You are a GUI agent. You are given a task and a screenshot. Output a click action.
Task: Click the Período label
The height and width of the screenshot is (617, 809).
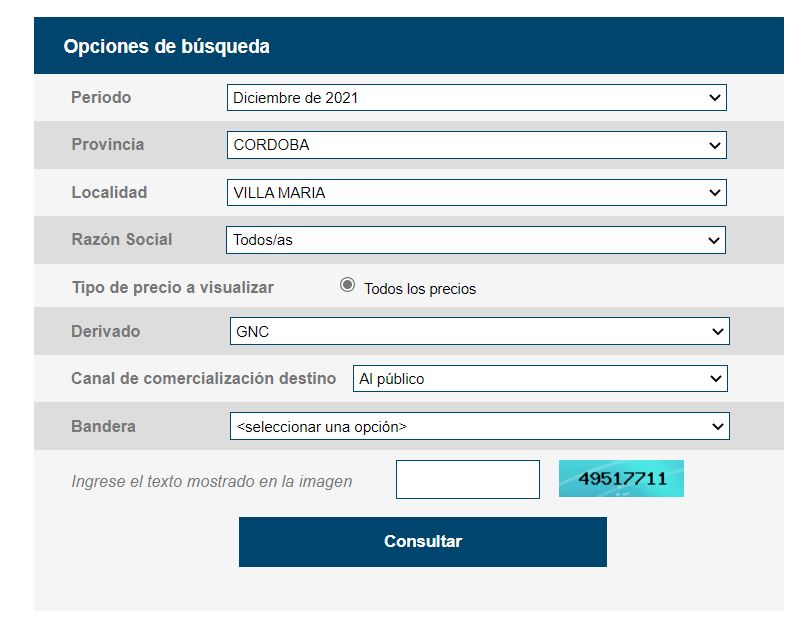(x=101, y=98)
